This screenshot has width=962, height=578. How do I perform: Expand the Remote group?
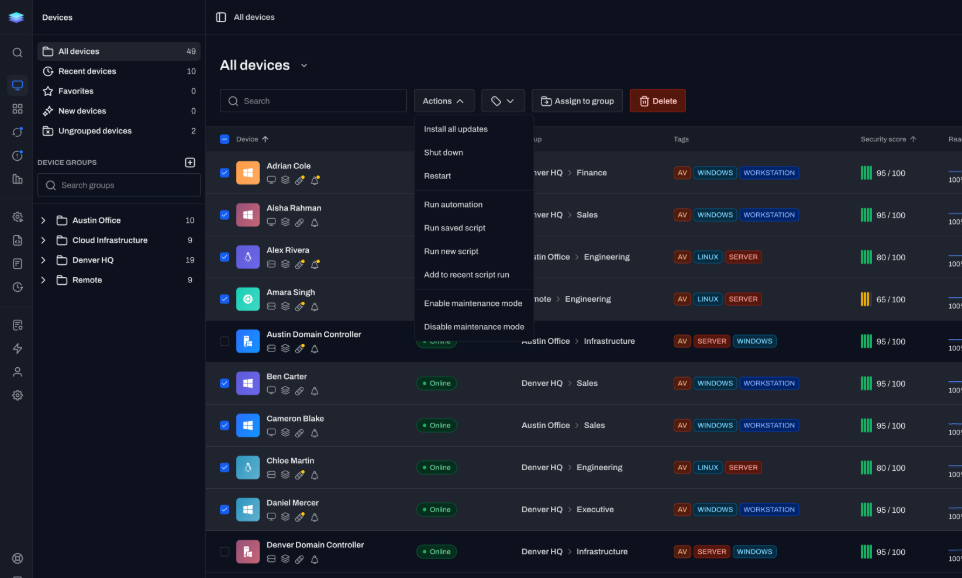(x=43, y=280)
